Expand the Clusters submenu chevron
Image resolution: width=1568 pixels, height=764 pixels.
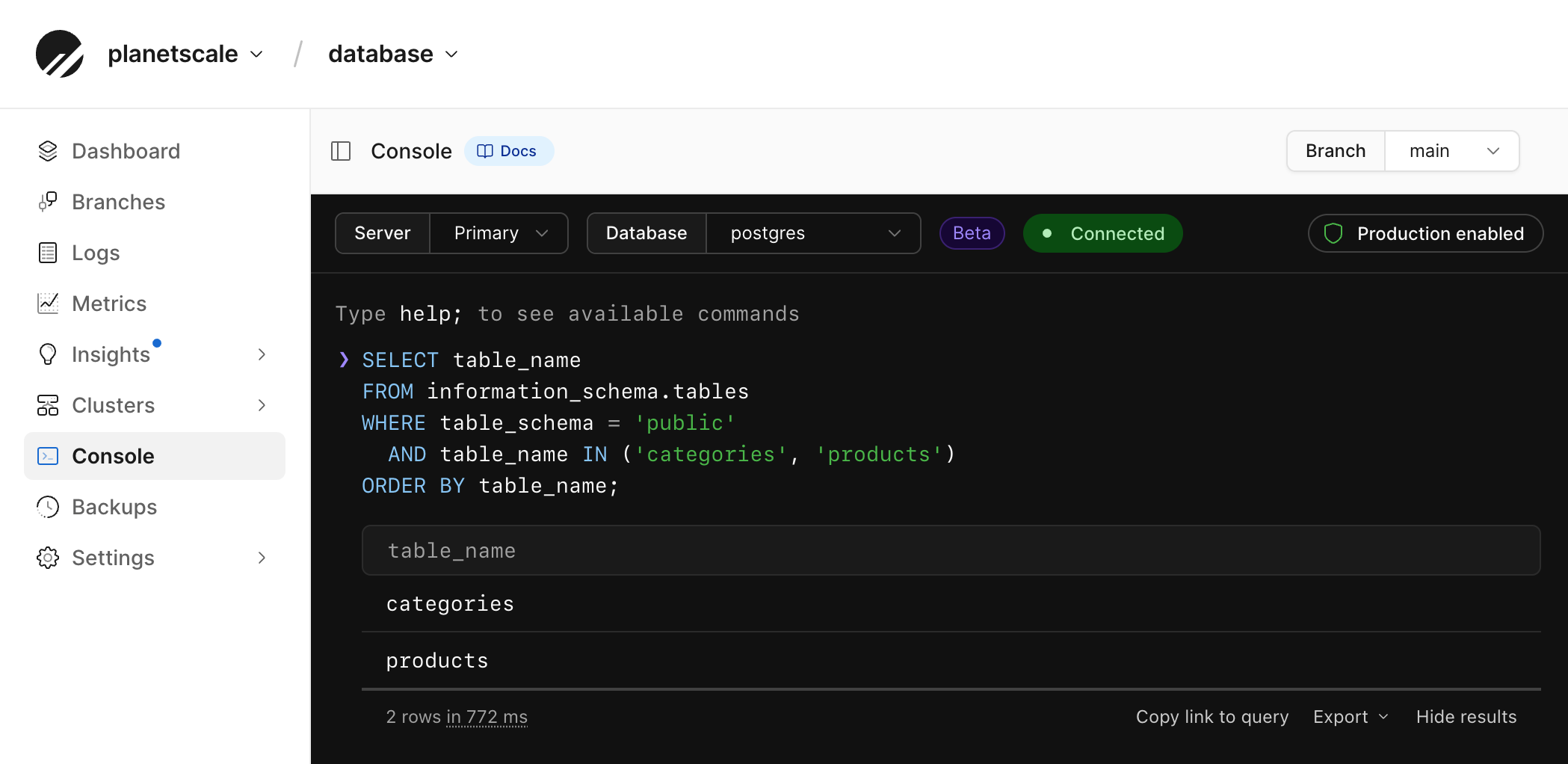click(262, 405)
